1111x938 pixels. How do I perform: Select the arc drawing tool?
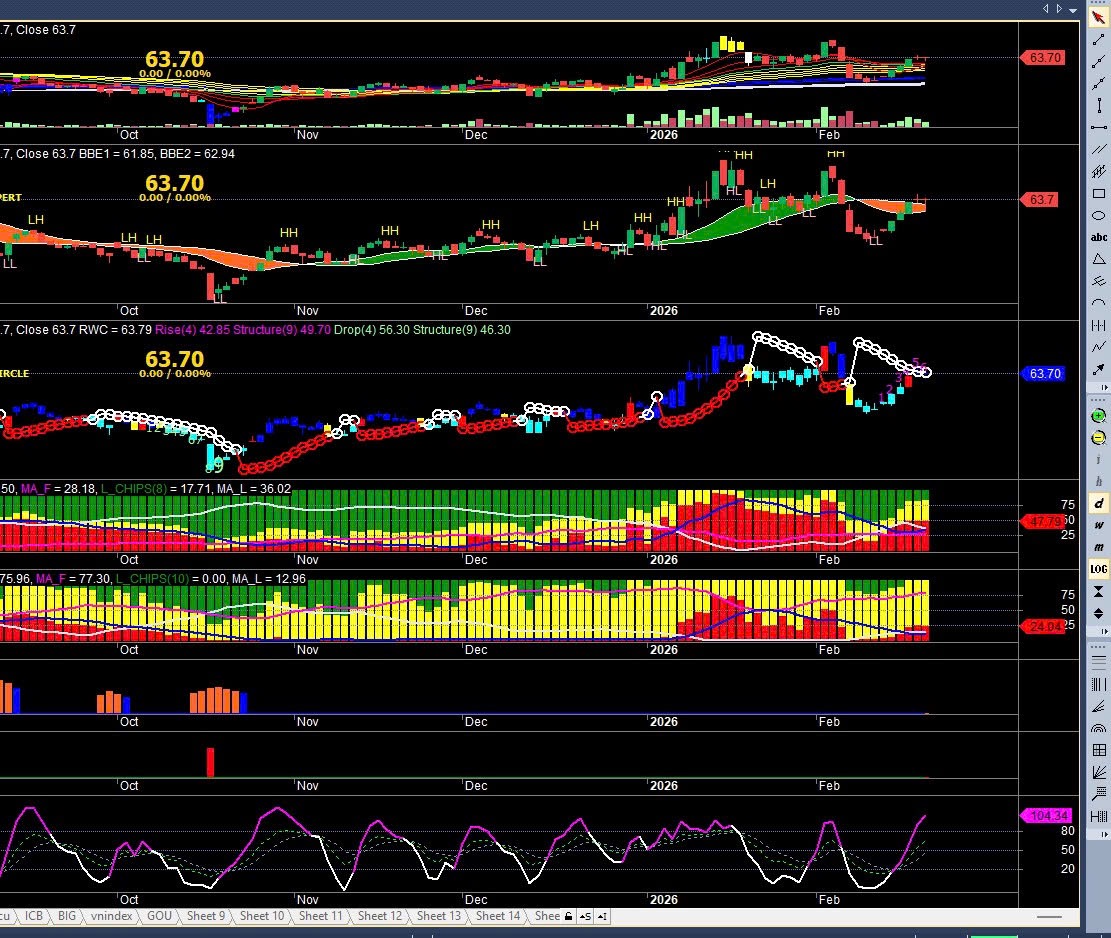[1098, 303]
